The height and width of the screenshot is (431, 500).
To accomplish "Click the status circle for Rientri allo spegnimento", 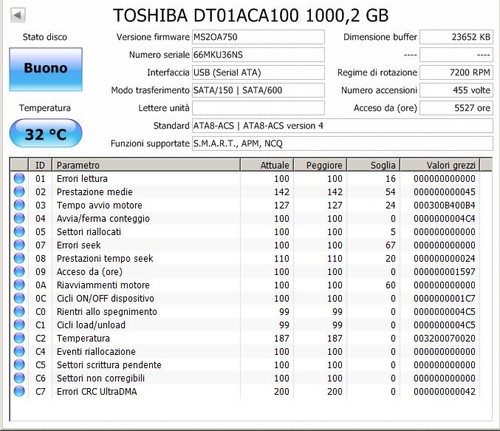I will [19, 311].
